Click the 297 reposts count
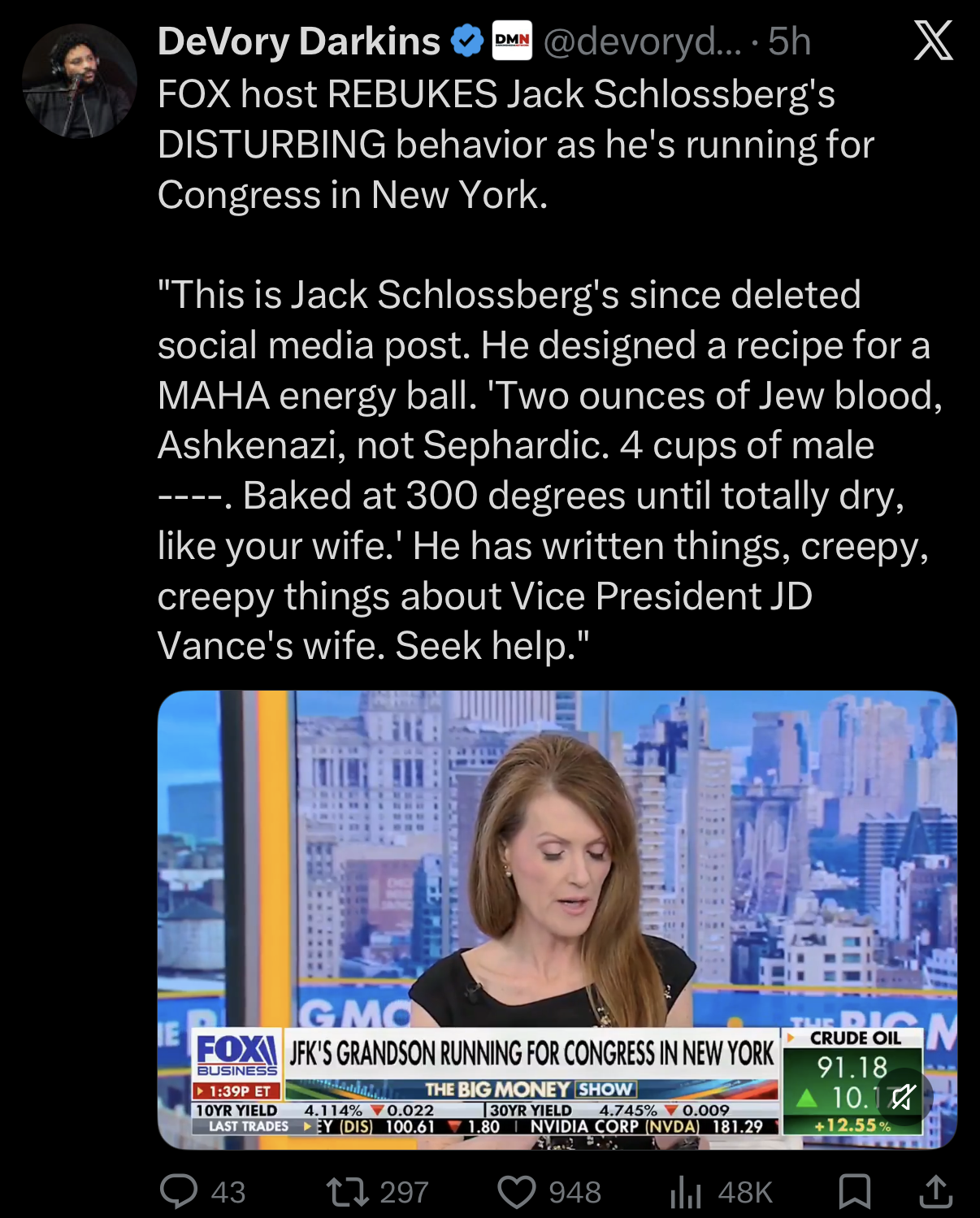980x1218 pixels. point(404,1192)
